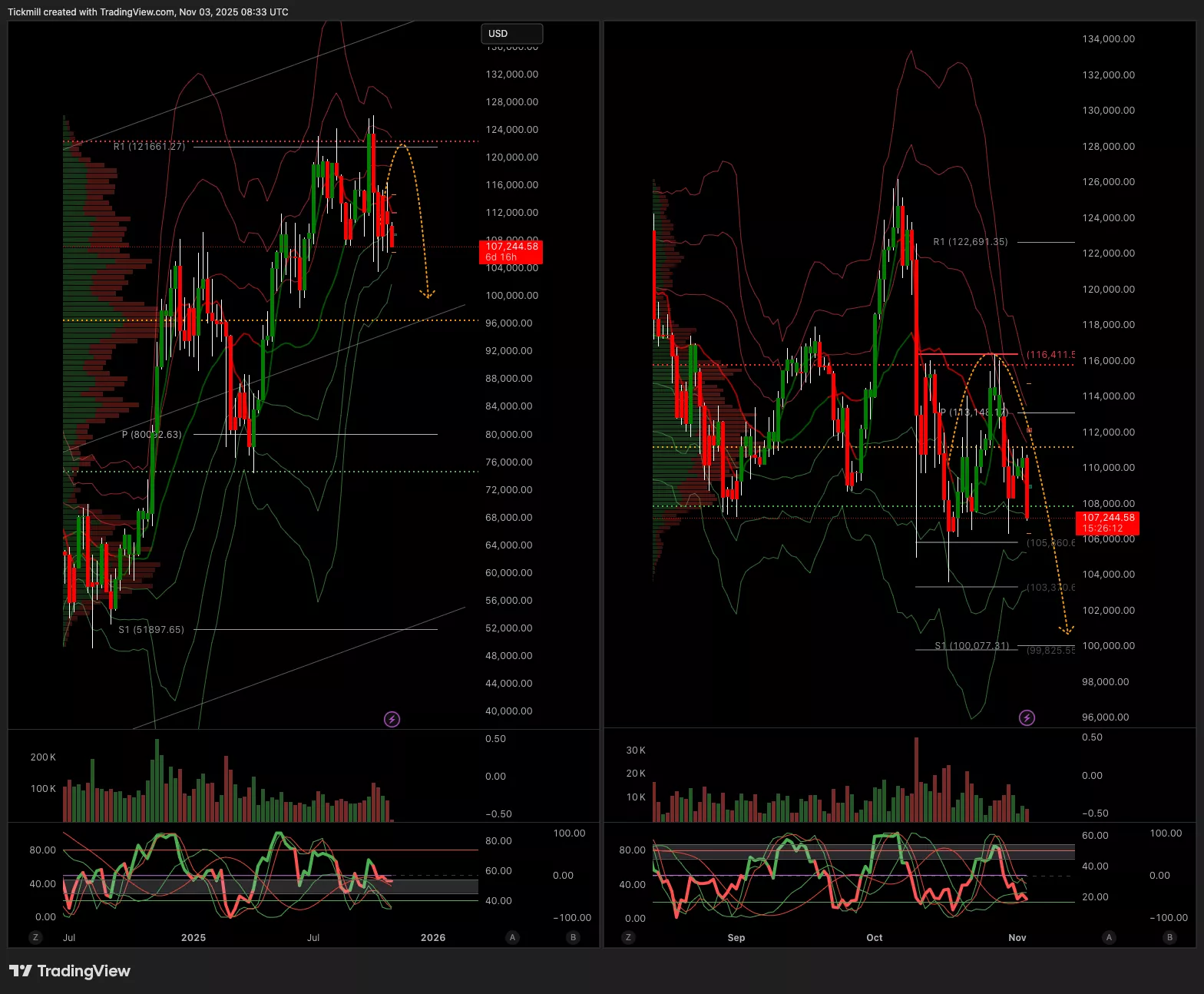Open the USD currency dropdown
The width and height of the screenshot is (1204, 994).
pos(511,34)
